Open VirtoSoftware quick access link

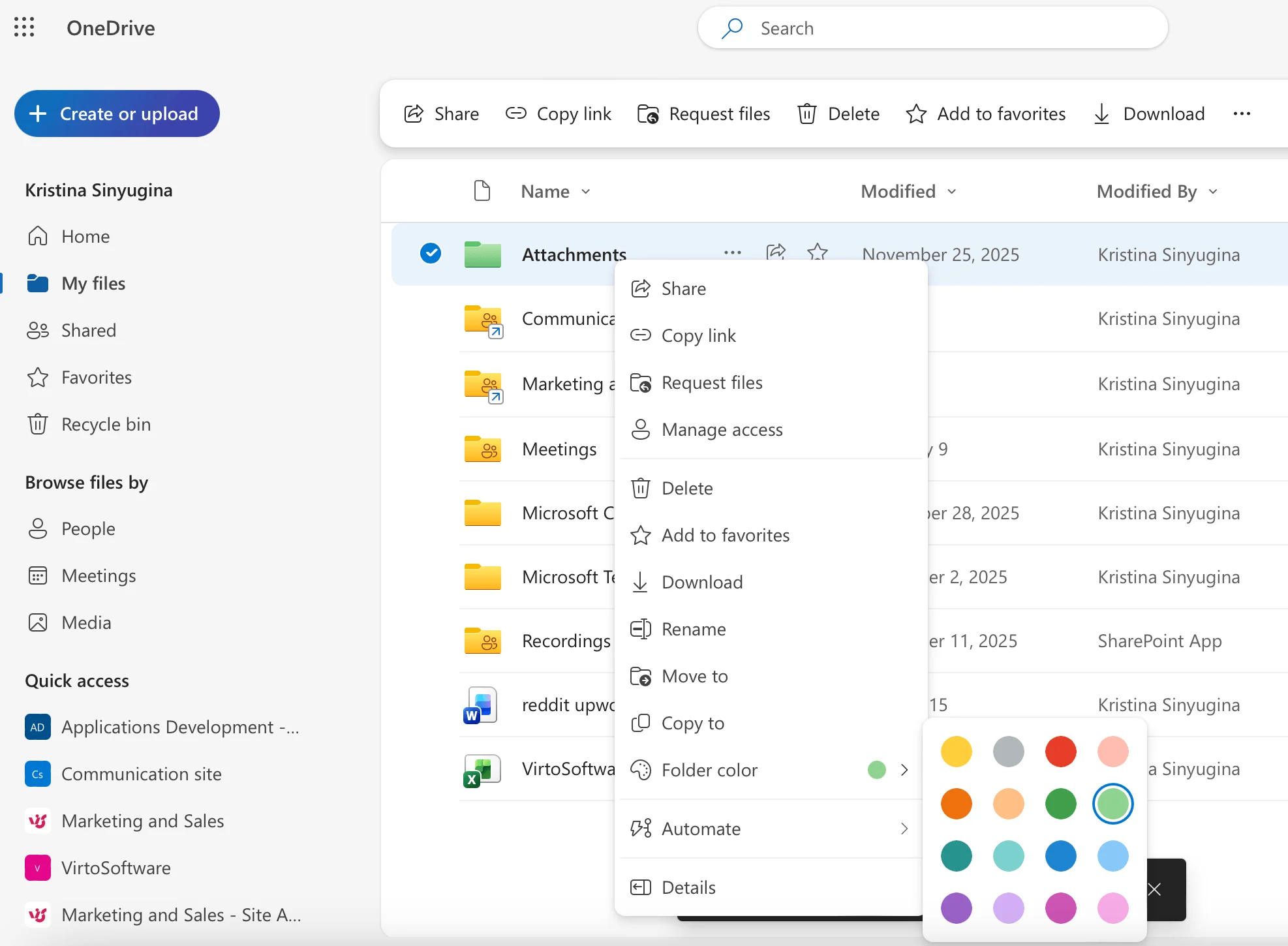point(99,868)
